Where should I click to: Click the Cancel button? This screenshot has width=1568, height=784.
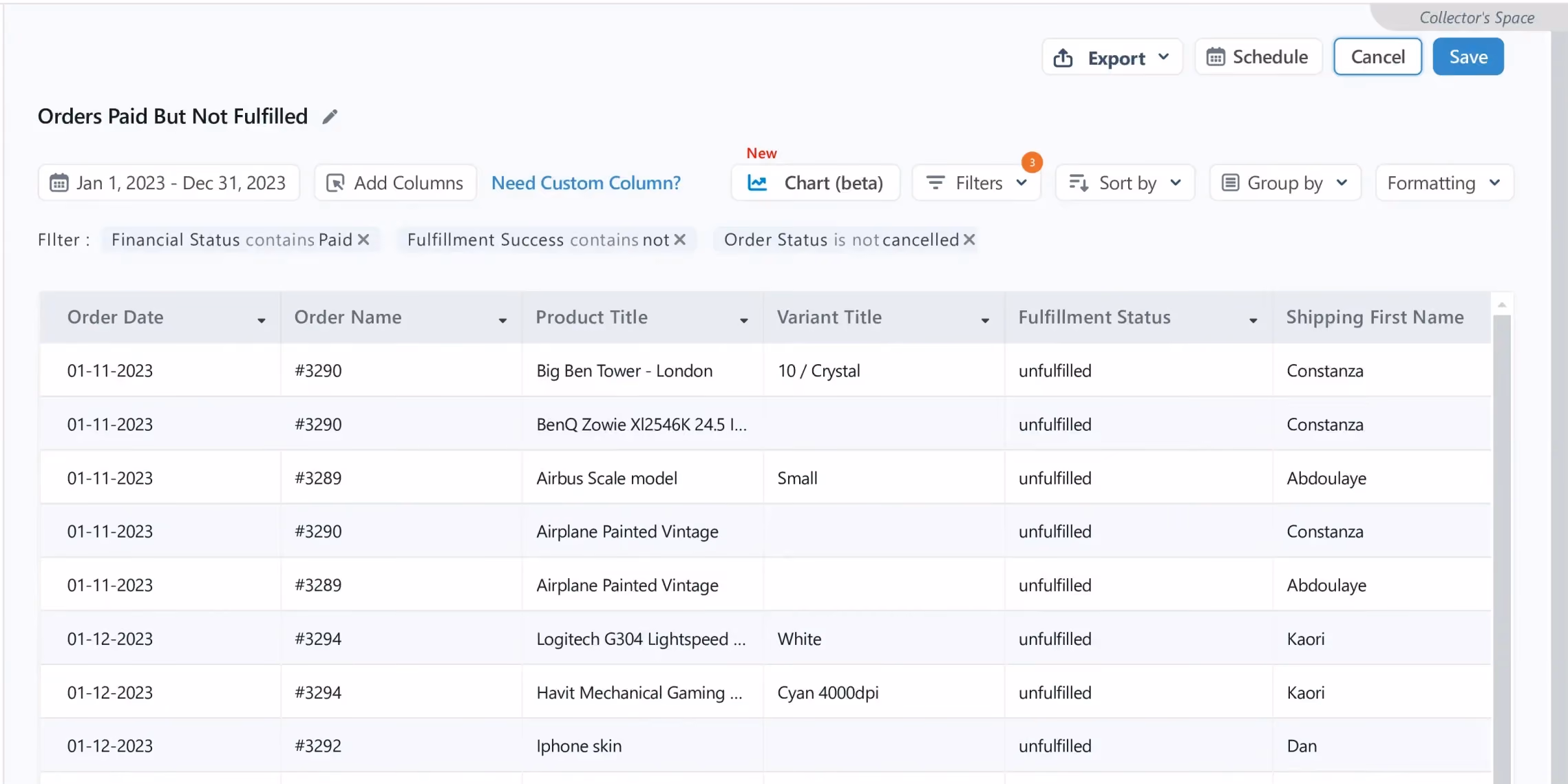pos(1377,57)
